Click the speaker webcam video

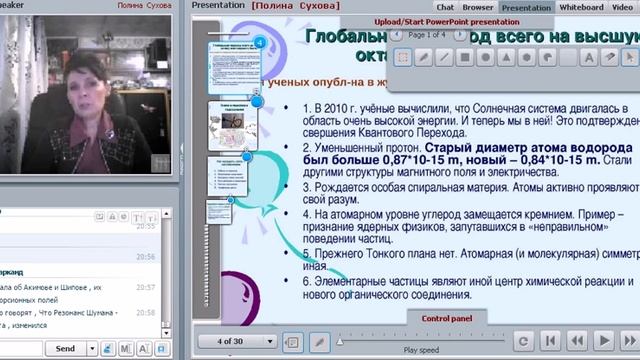[85, 95]
